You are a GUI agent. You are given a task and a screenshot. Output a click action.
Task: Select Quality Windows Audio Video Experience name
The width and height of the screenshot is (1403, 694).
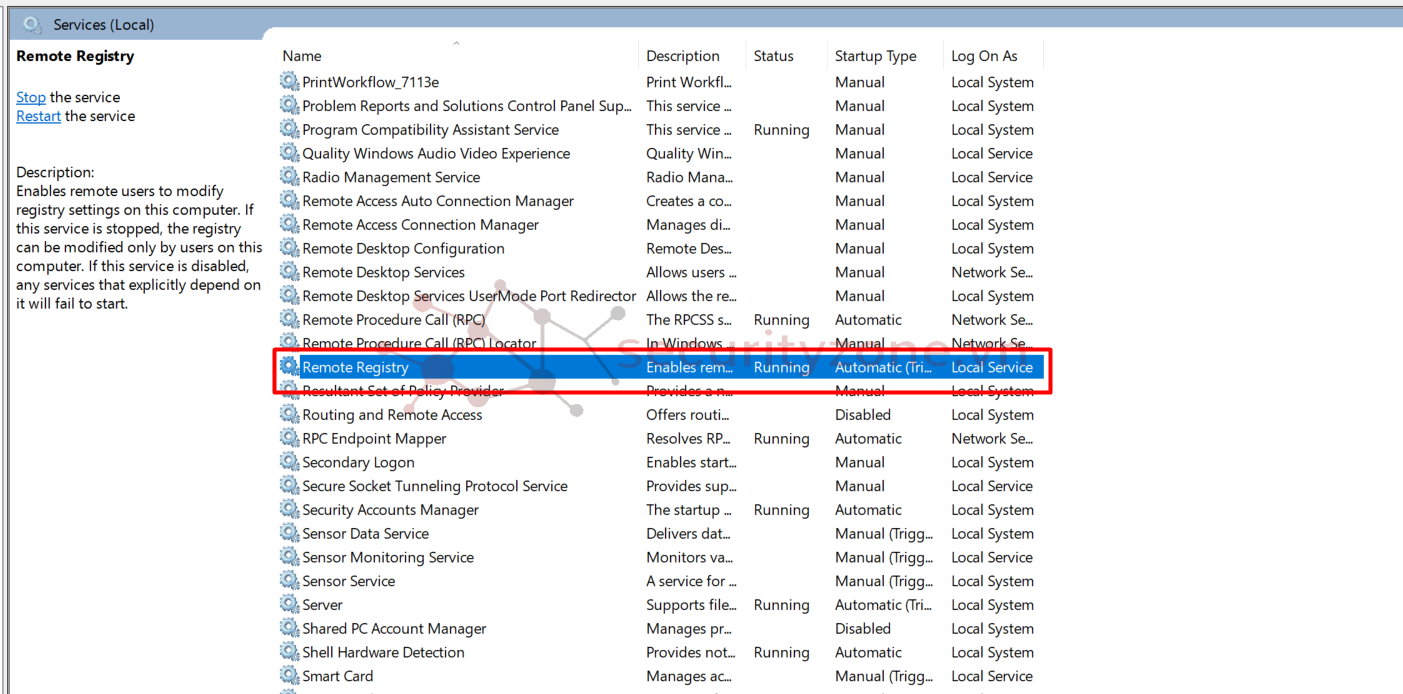(x=436, y=154)
